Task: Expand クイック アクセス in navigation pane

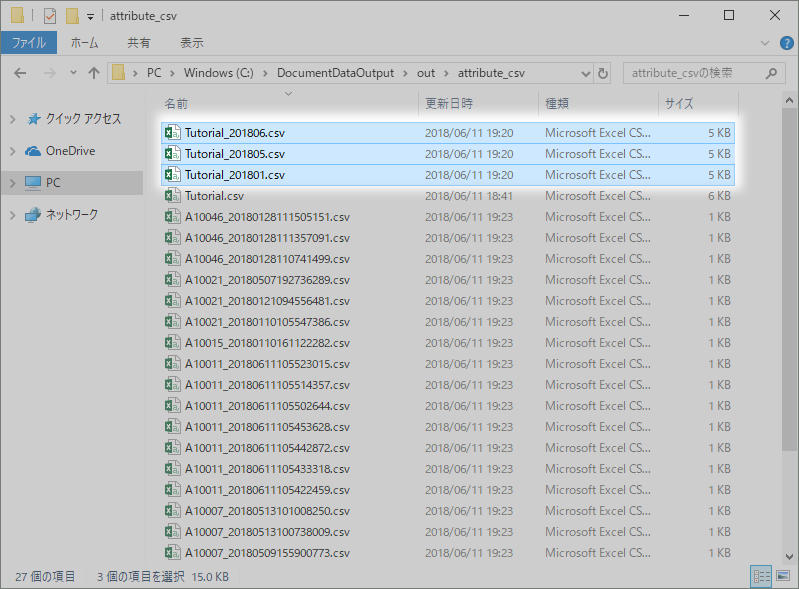Action: (x=13, y=119)
